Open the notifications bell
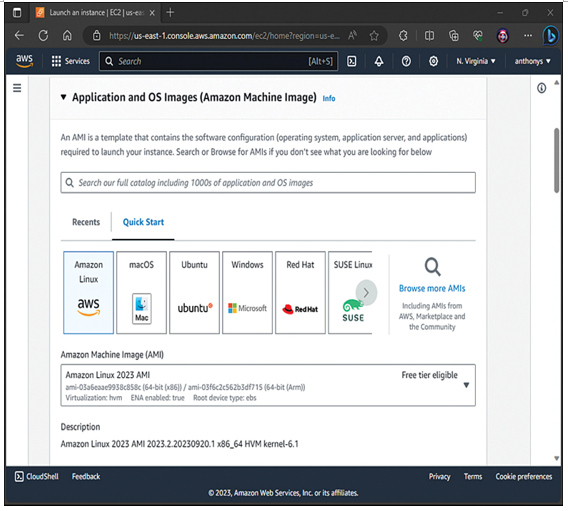This screenshot has height=511, width=568. pyautogui.click(x=379, y=61)
